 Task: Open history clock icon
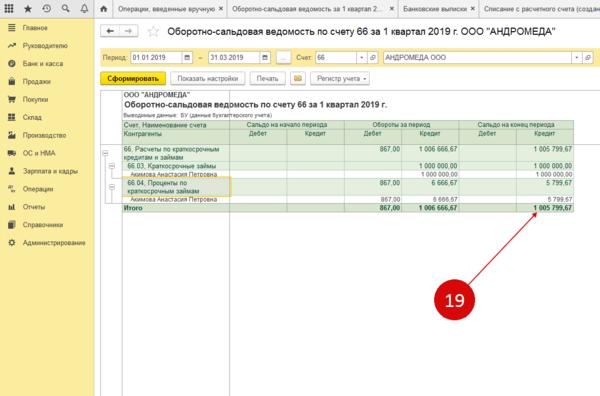pyautogui.click(x=47, y=8)
